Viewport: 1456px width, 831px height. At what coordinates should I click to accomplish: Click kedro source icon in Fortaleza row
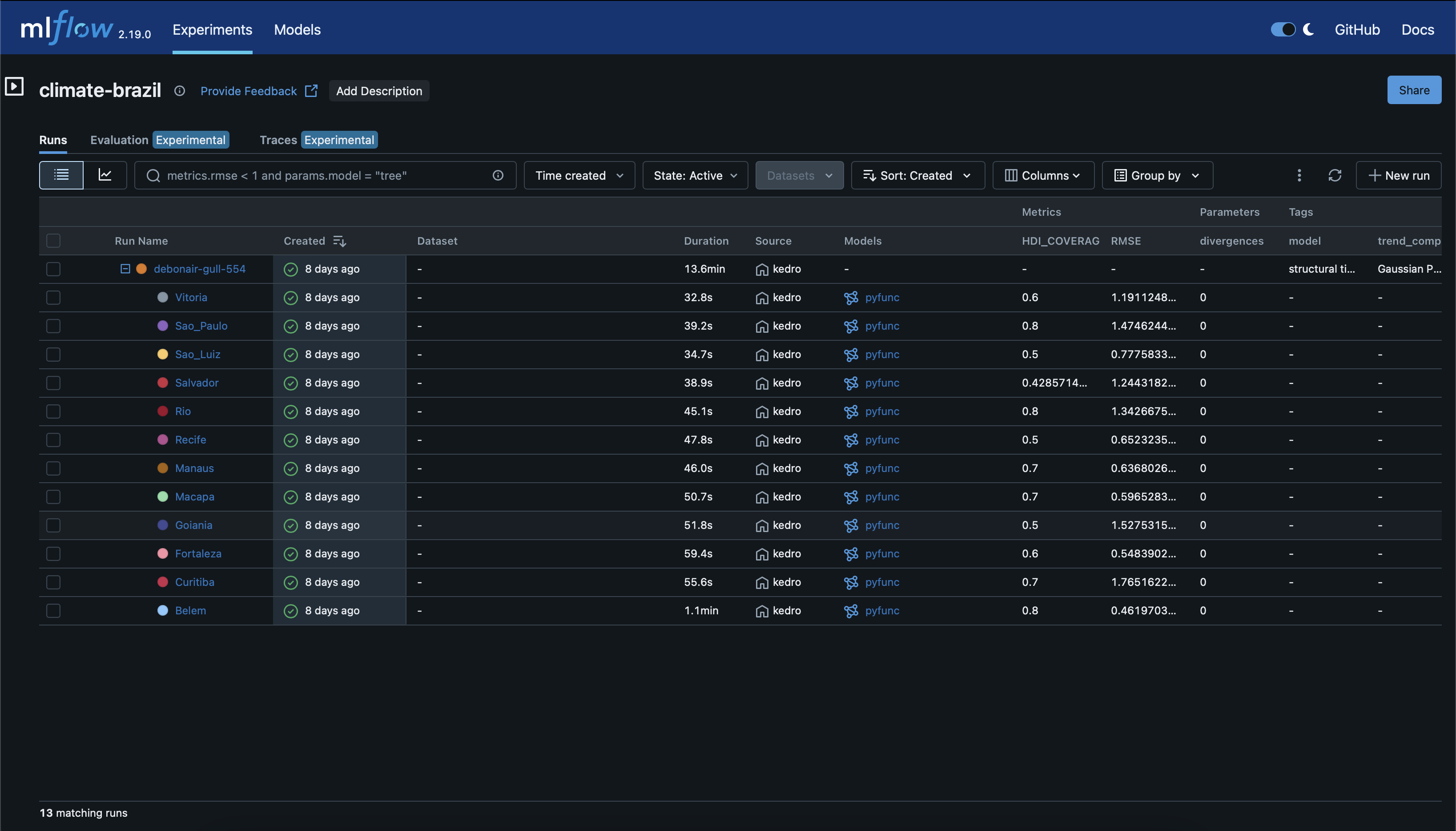(762, 553)
